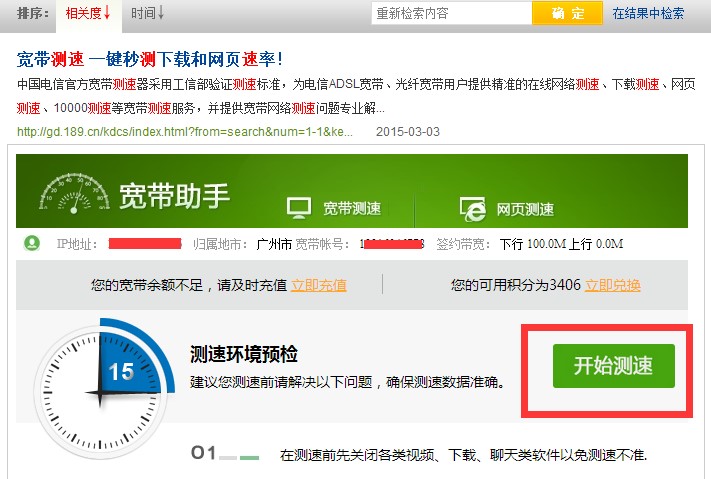The width and height of the screenshot is (711, 479).
Task: Click the yellow 确定 button
Action: [x=567, y=13]
